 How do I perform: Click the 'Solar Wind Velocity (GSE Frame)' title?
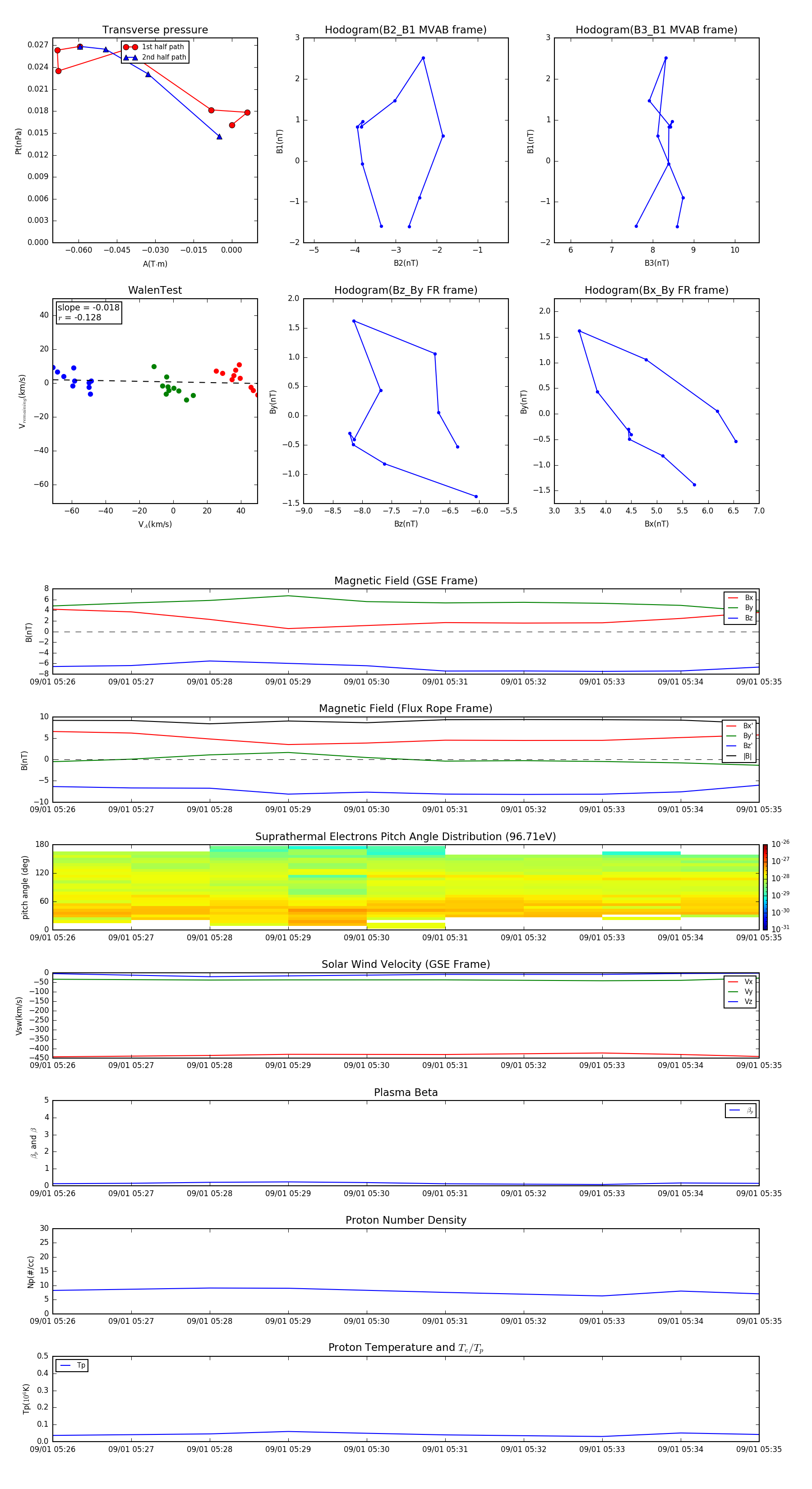pyautogui.click(x=406, y=965)
